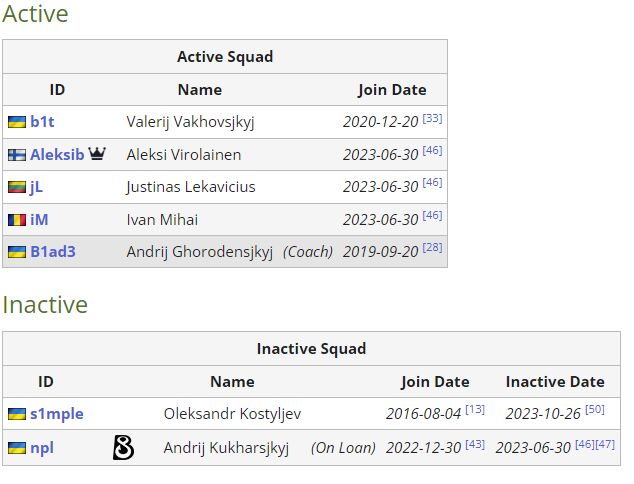Click reference [13] beside s1mple's join date
The width and height of the screenshot is (634, 484).
(475, 410)
